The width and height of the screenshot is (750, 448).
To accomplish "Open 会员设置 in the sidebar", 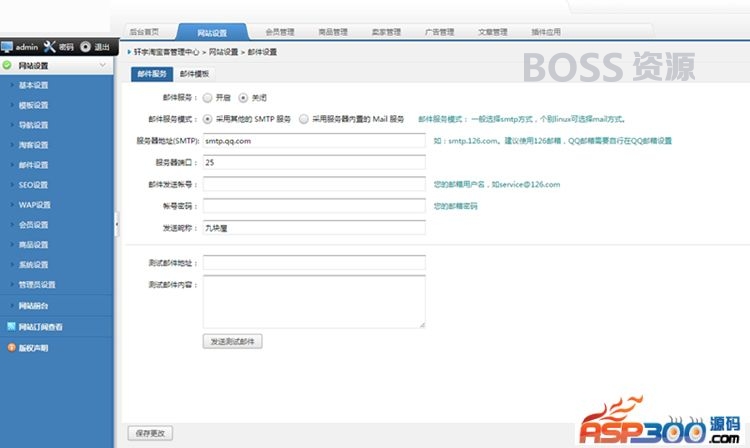I will click(33, 225).
